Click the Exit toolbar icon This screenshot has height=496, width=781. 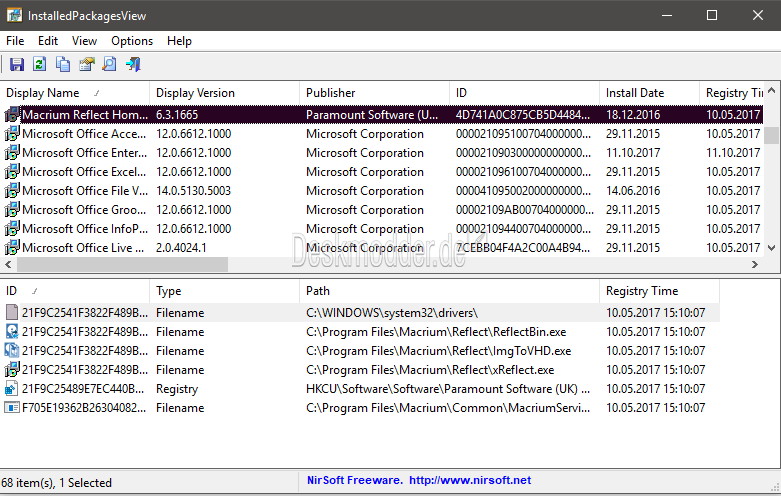point(133,64)
